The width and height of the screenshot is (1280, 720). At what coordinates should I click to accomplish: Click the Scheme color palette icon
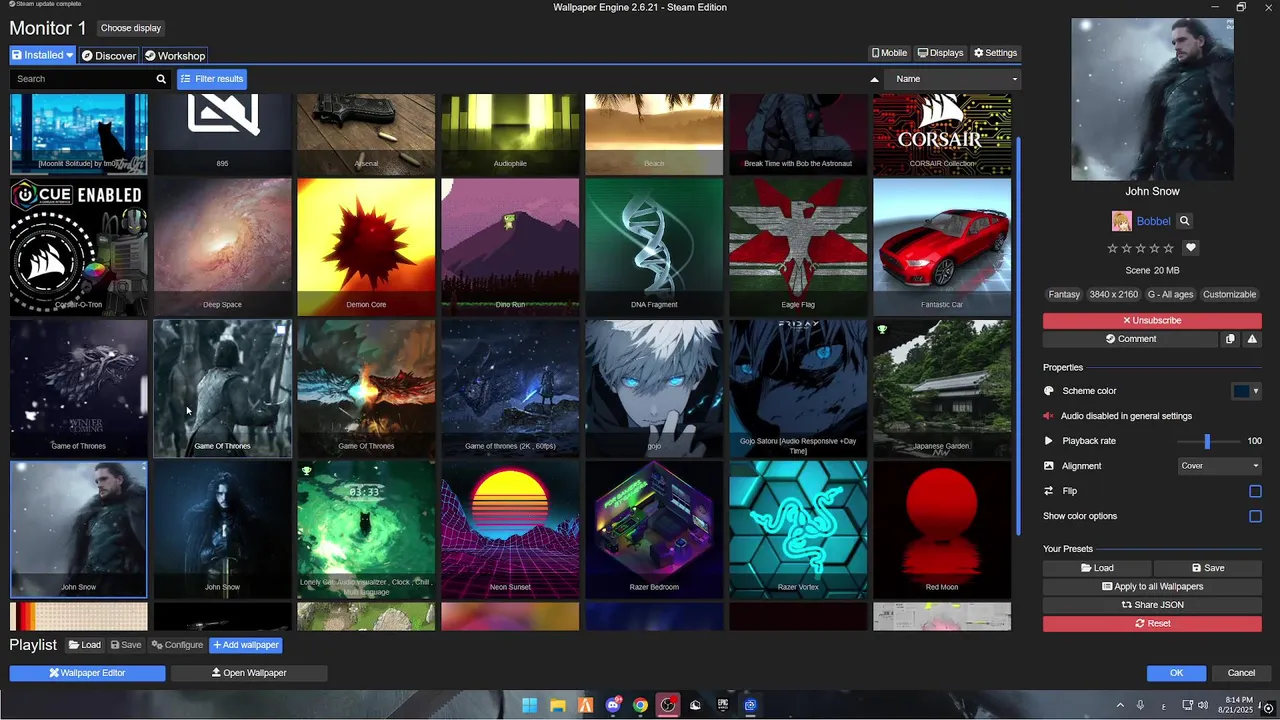pyautogui.click(x=1049, y=391)
